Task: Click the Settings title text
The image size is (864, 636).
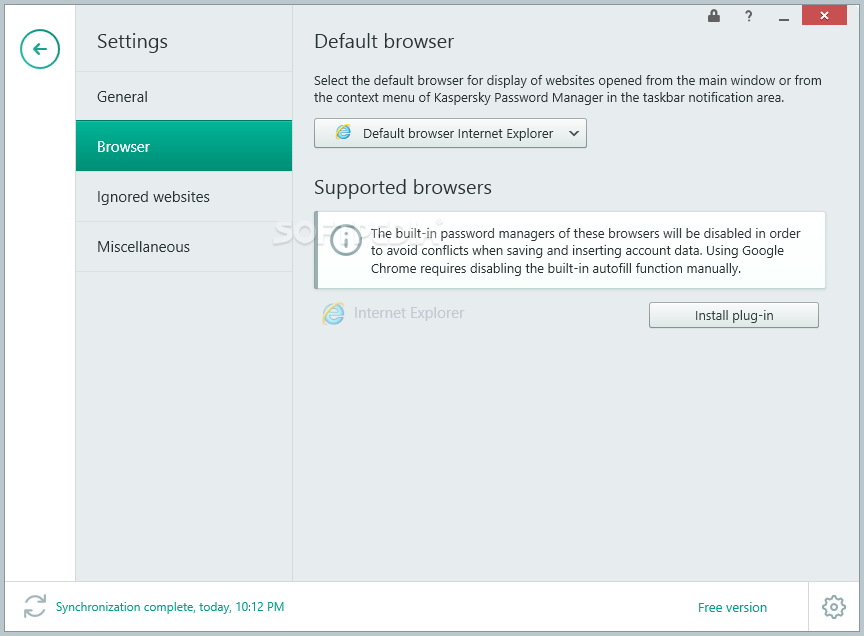Action: click(x=132, y=42)
